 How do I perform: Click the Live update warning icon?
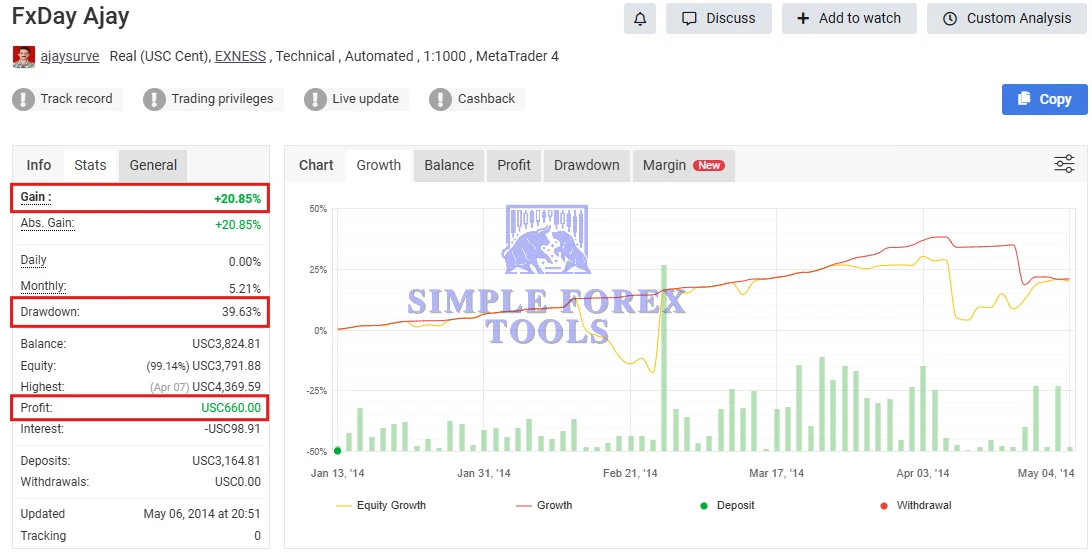[315, 99]
